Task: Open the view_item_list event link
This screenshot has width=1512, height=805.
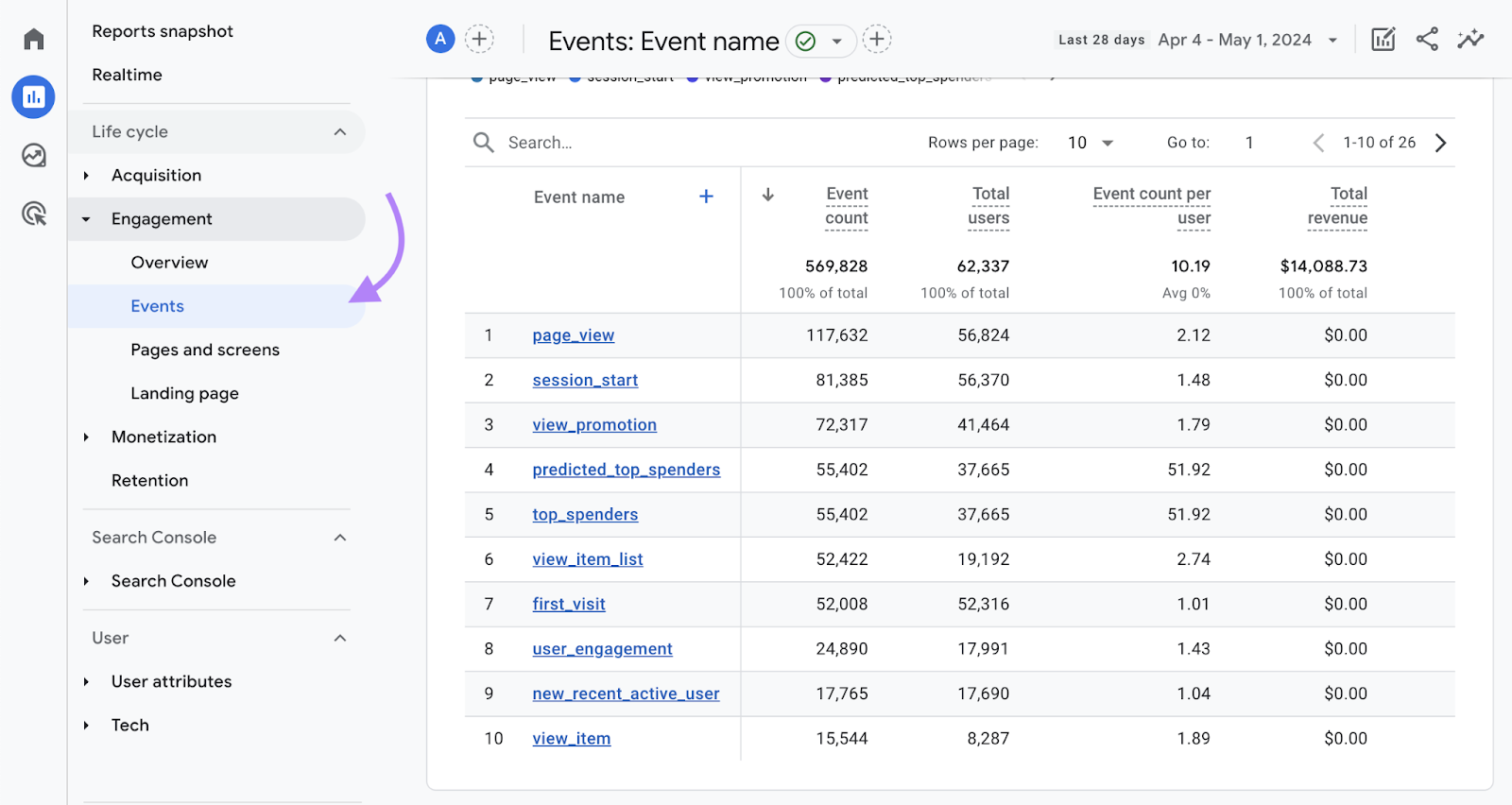Action: (x=588, y=559)
